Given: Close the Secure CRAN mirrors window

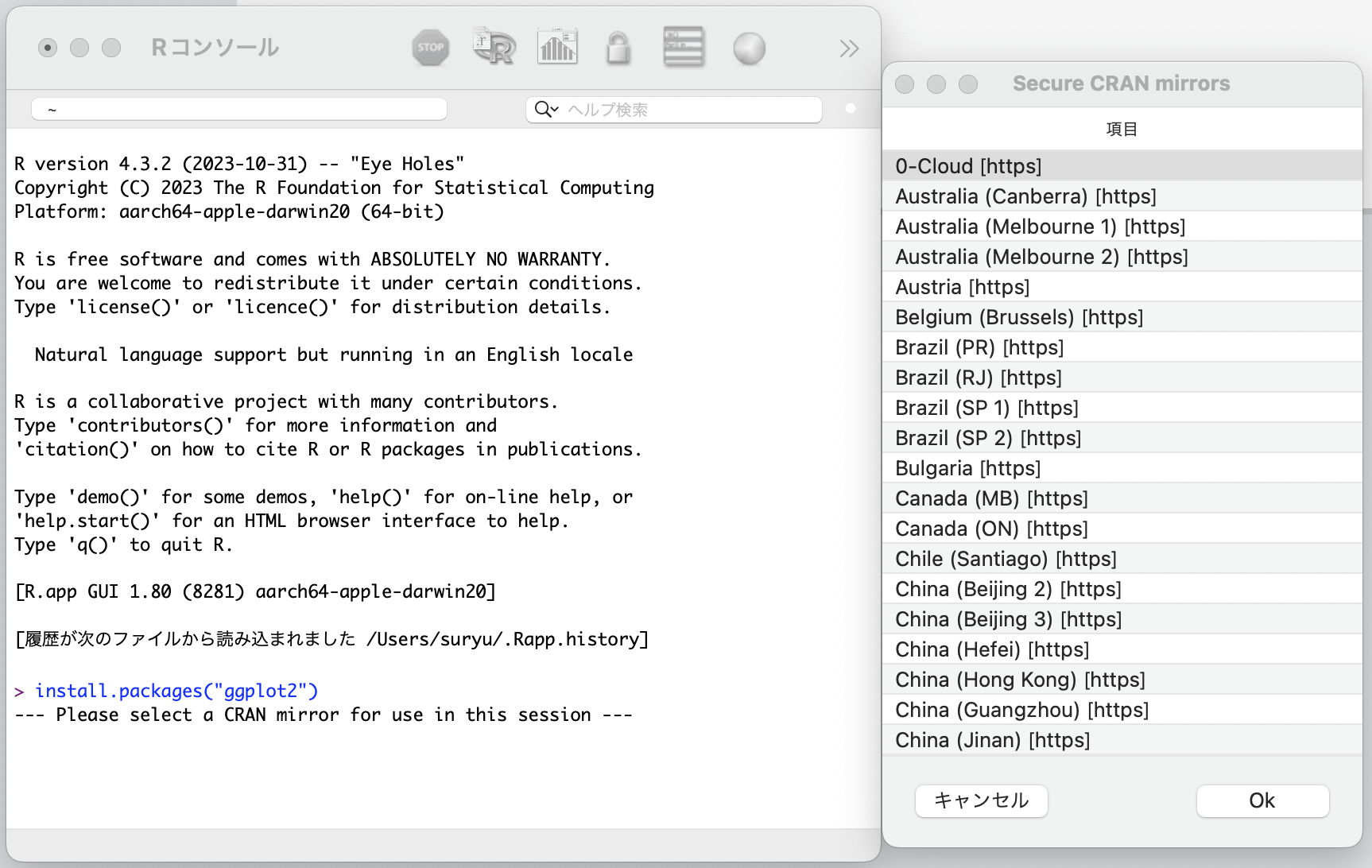Looking at the screenshot, I should pyautogui.click(x=905, y=84).
